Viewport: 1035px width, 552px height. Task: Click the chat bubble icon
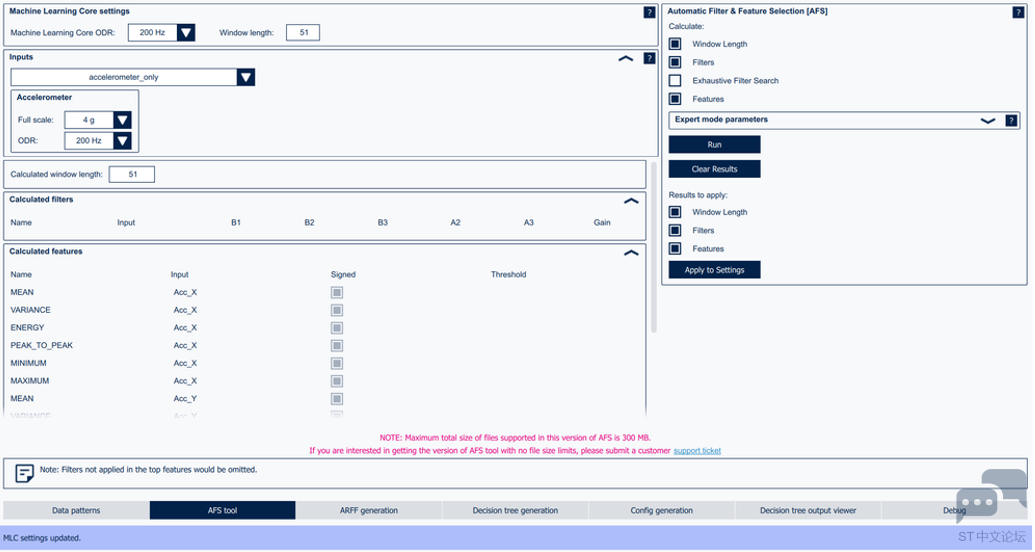click(x=978, y=502)
